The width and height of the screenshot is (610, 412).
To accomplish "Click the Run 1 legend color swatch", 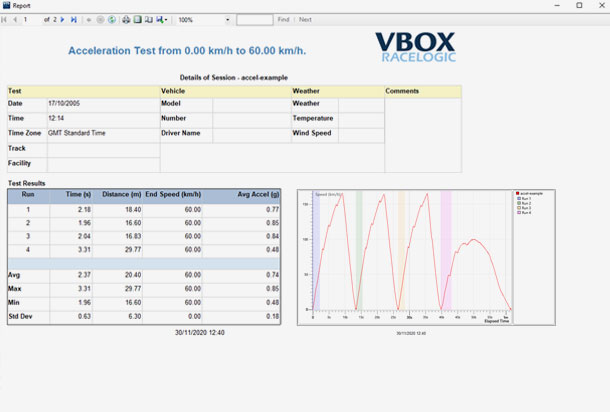I will coord(517,199).
